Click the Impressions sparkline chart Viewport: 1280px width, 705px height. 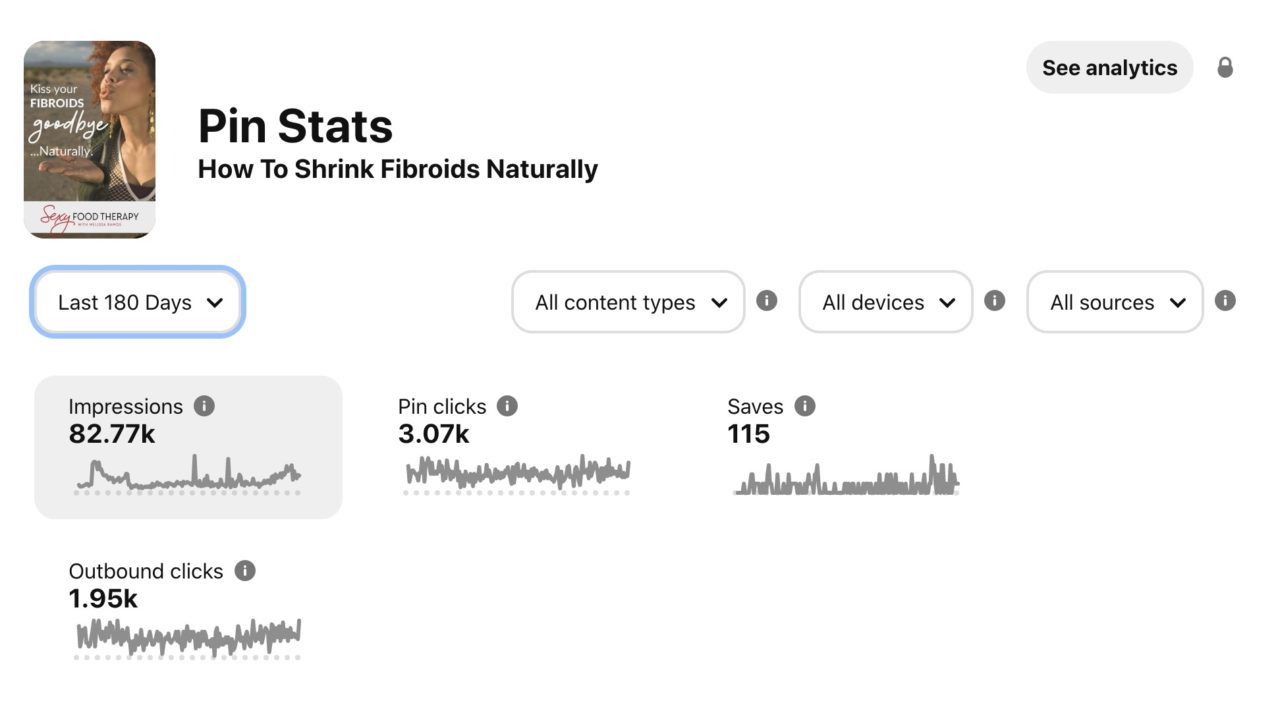pos(187,475)
